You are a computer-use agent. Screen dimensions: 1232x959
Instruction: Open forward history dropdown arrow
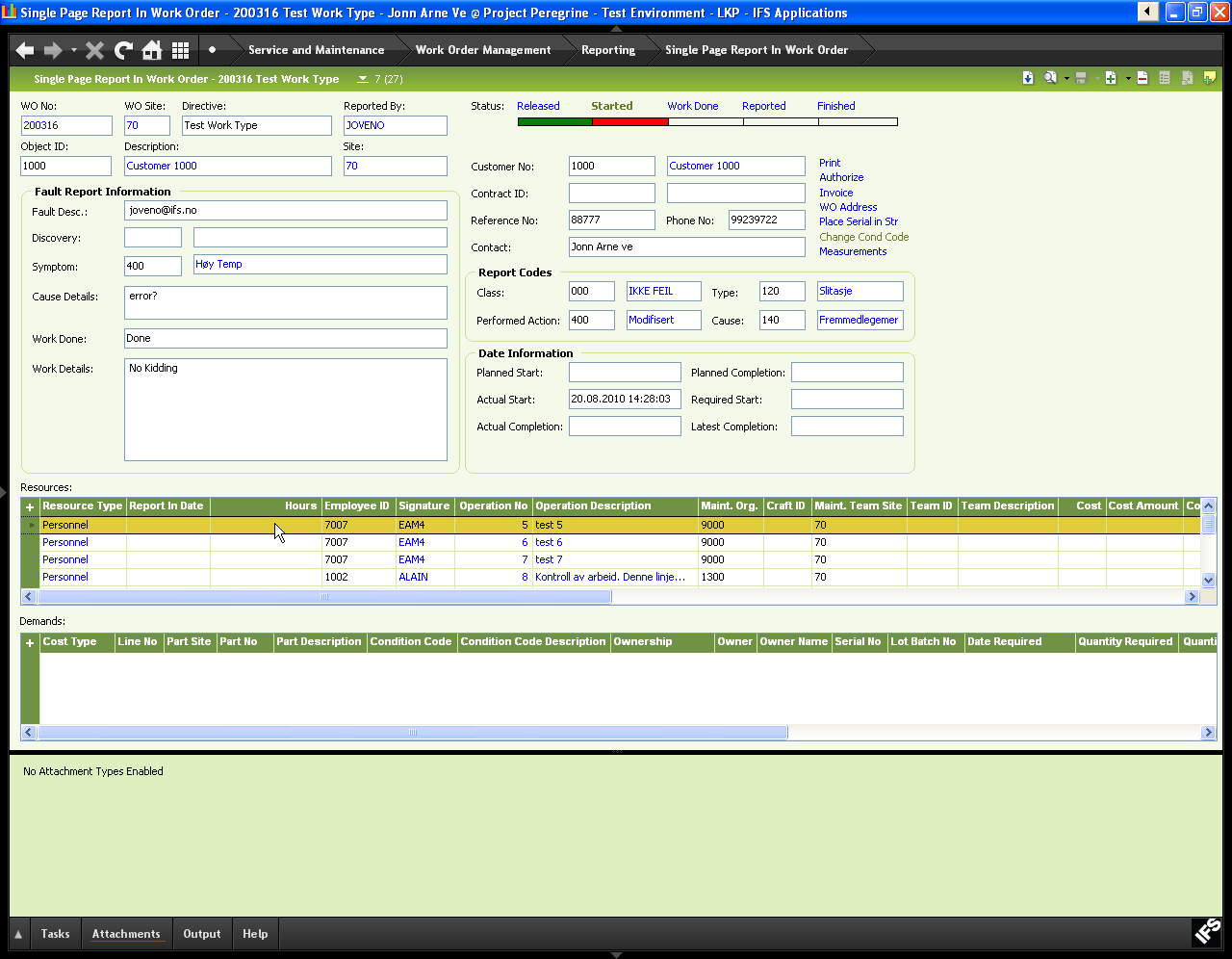(74, 50)
